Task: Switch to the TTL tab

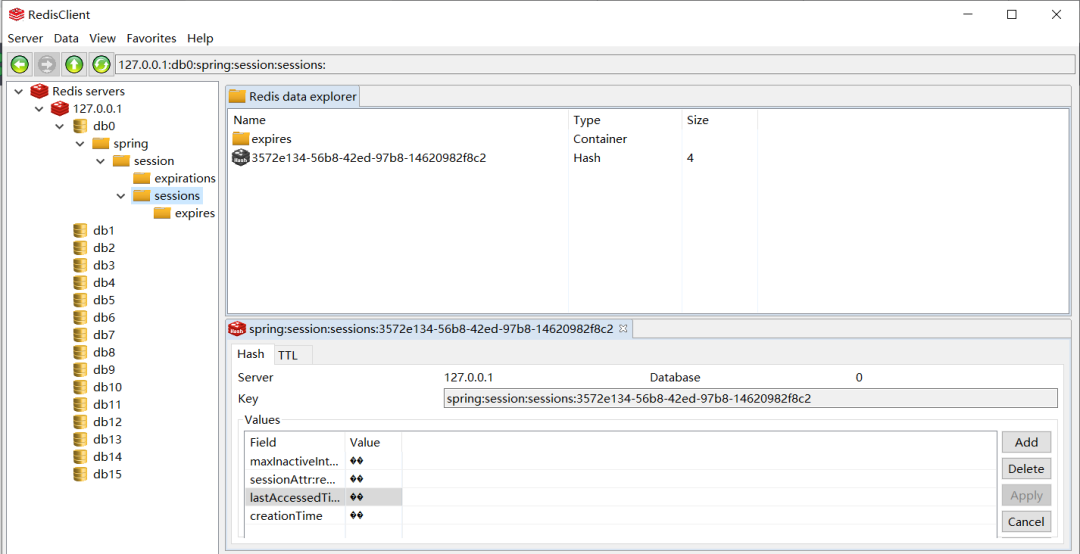Action: [293, 355]
